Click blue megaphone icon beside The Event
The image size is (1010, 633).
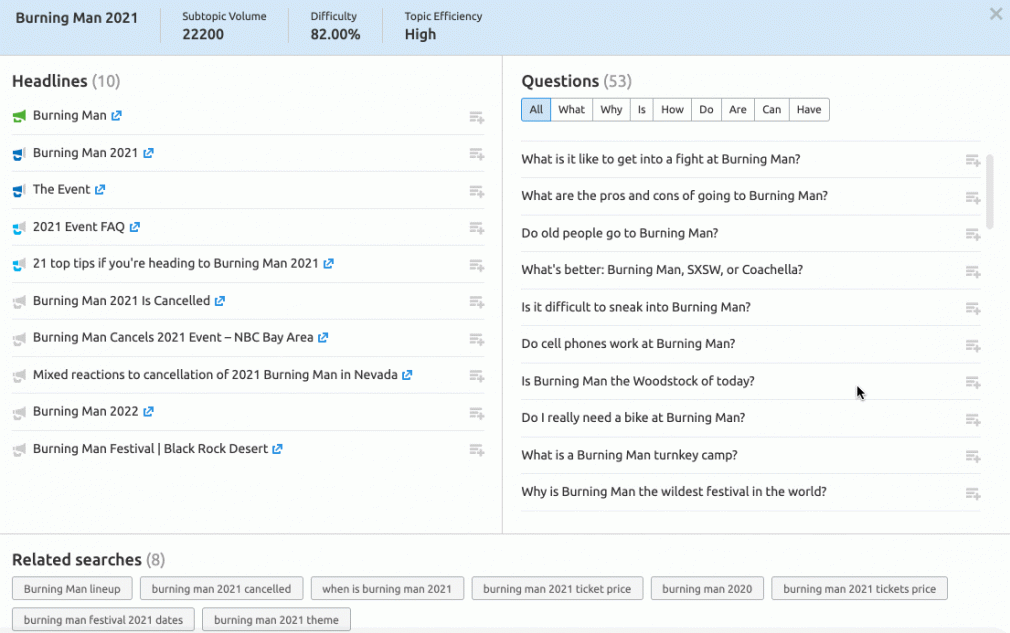(19, 191)
